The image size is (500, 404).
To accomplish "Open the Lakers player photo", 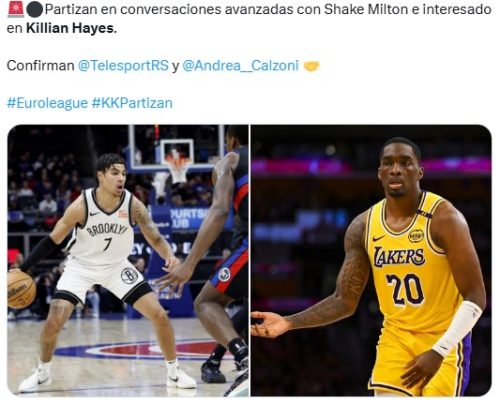I will point(371,260).
